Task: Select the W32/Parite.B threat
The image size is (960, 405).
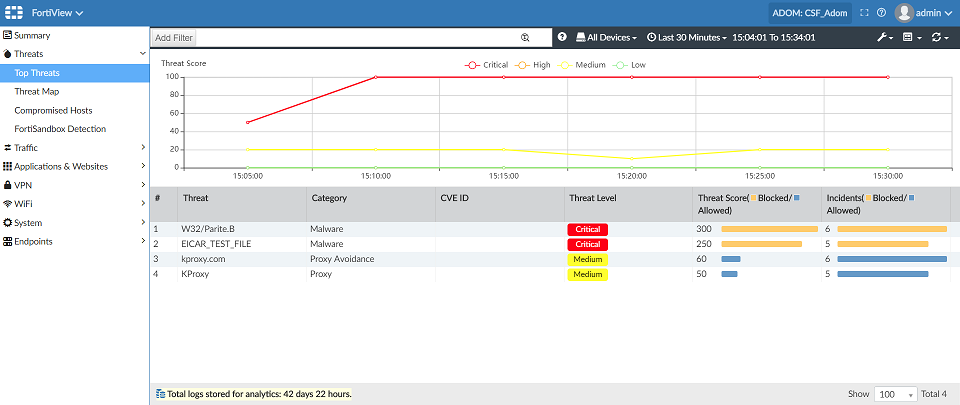Action: point(208,229)
